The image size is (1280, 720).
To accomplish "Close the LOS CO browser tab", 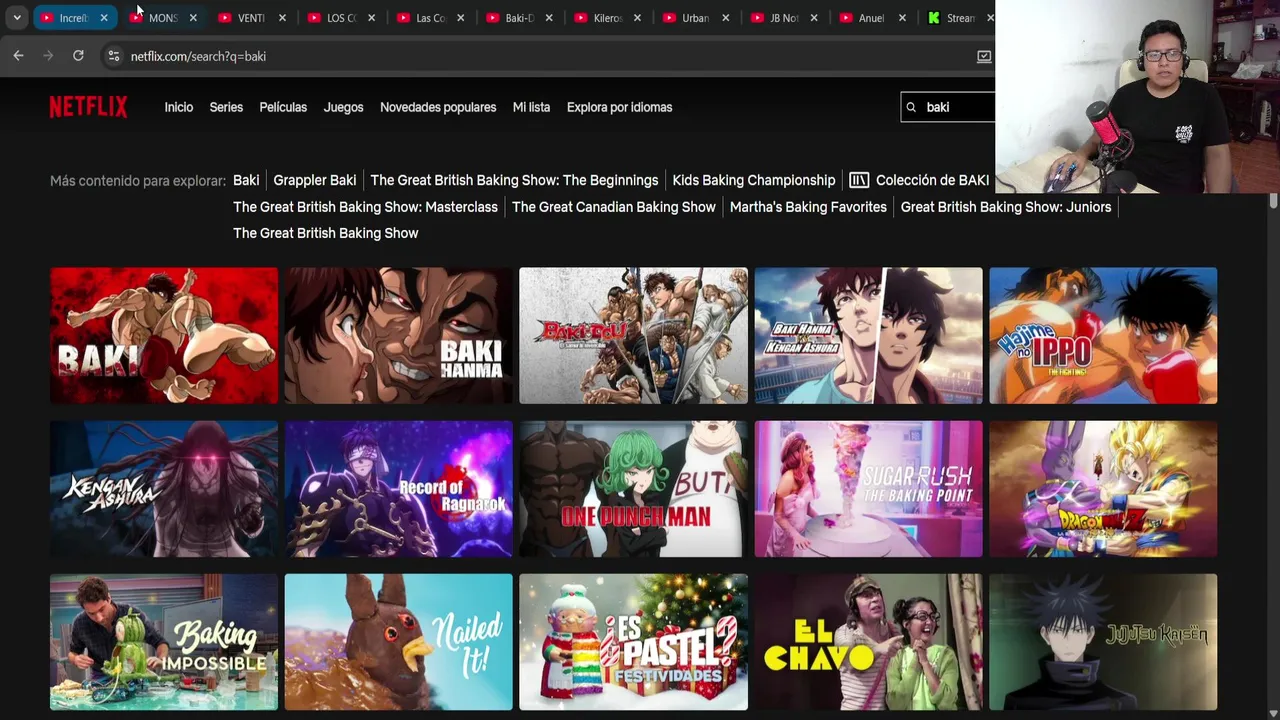I will [x=371, y=18].
